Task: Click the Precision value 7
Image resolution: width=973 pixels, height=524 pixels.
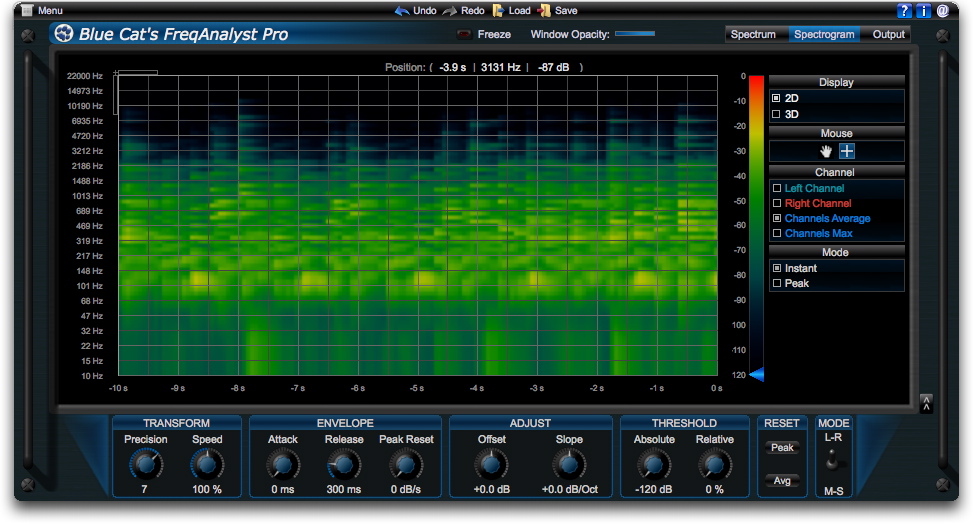Action: coord(144,489)
